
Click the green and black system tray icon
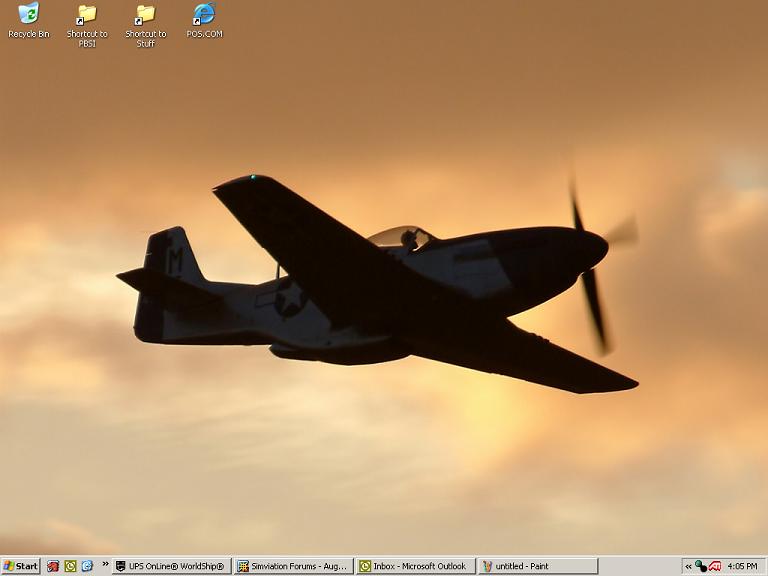click(x=701, y=566)
